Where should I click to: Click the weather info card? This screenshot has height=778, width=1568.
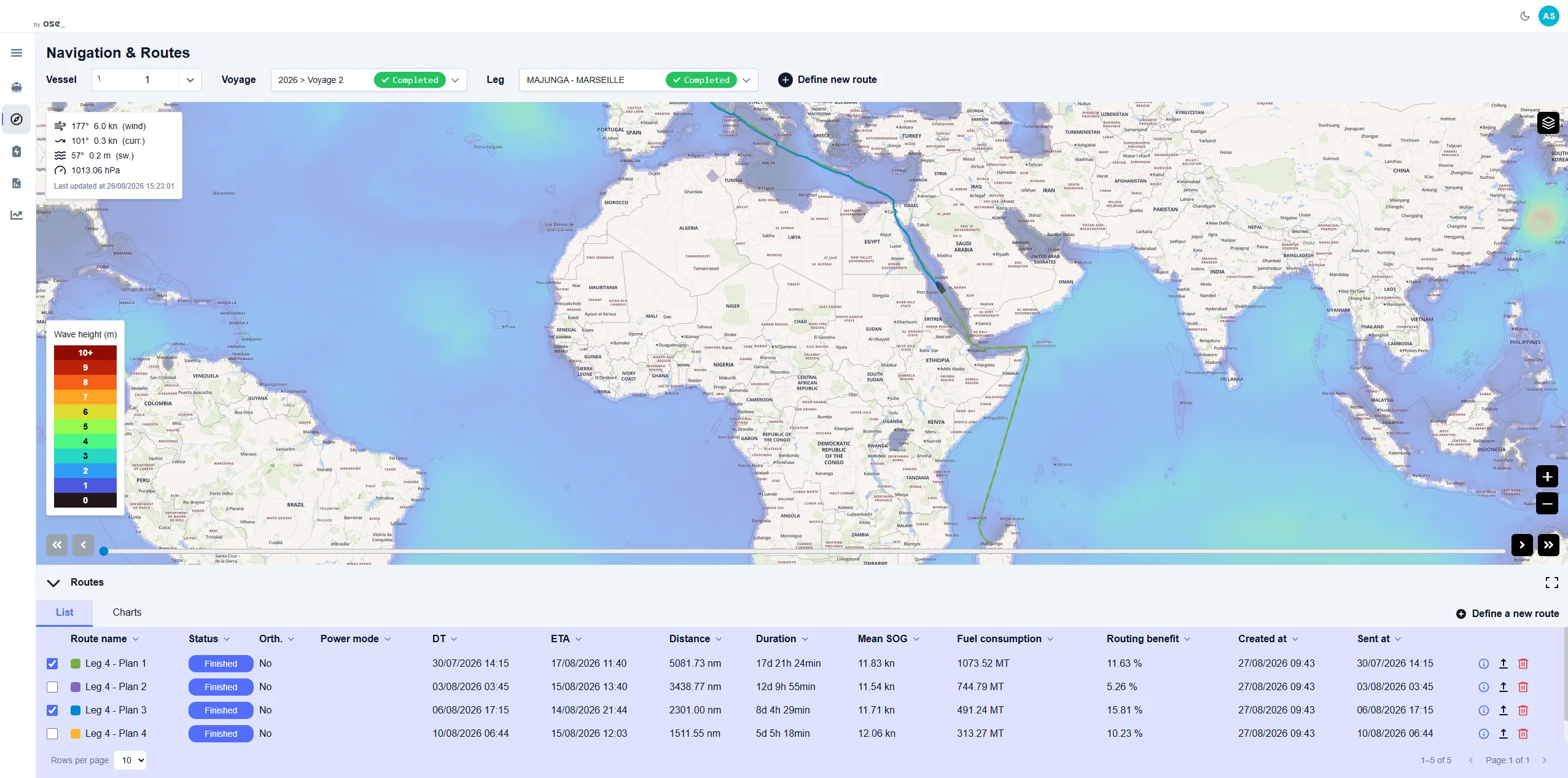(x=114, y=155)
